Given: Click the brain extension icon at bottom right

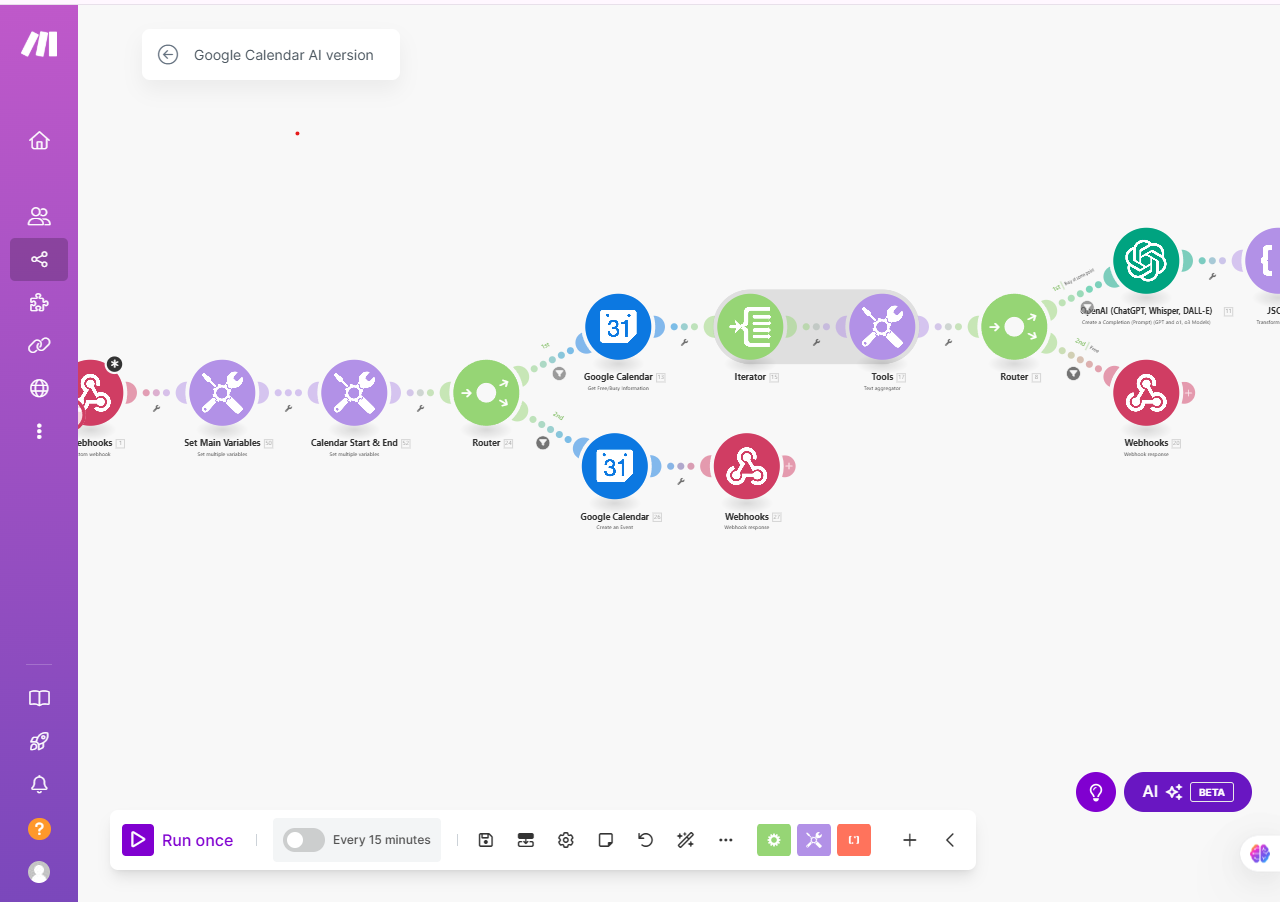Looking at the screenshot, I should 1260,853.
